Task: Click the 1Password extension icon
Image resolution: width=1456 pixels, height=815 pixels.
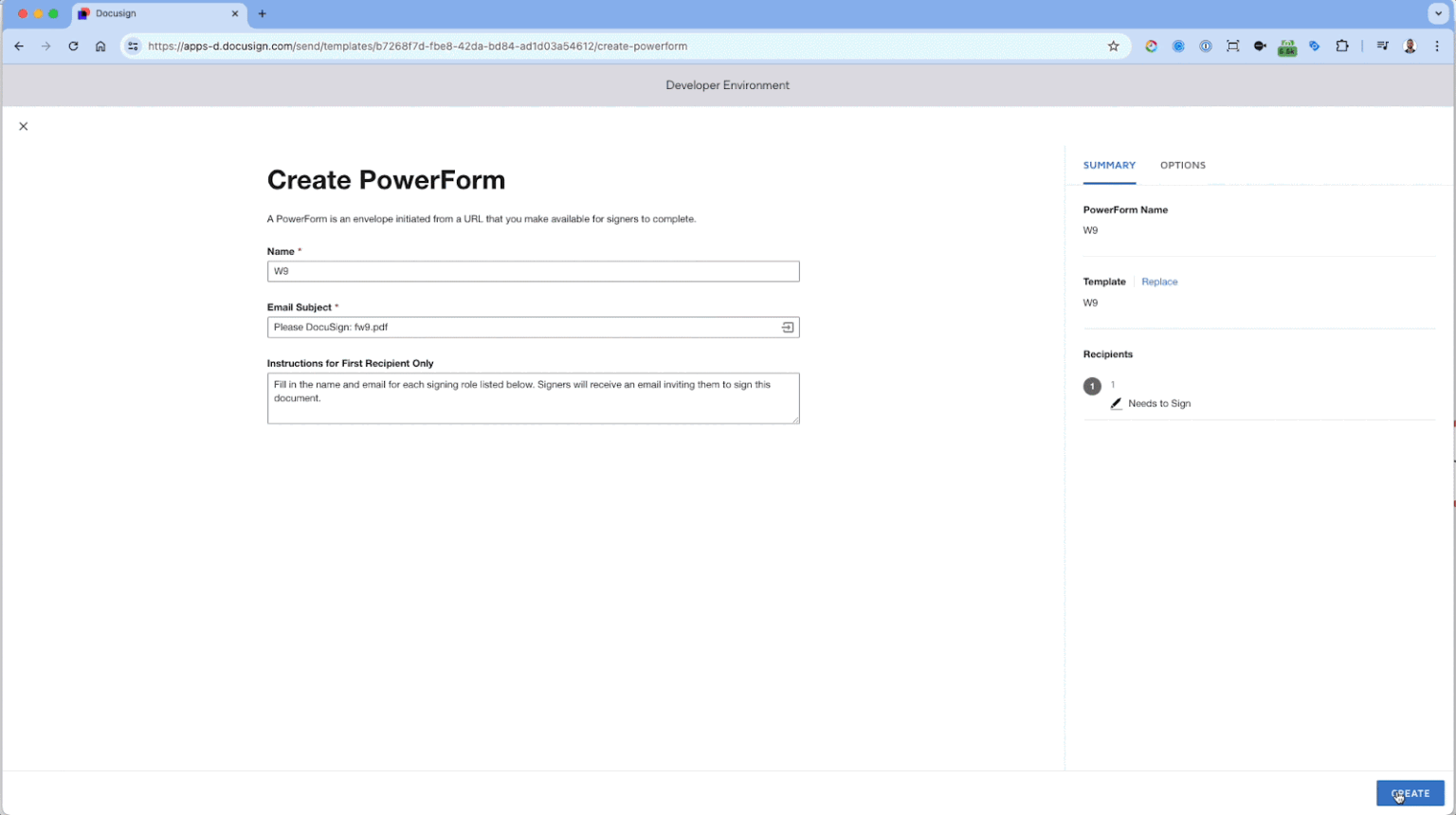Action: pyautogui.click(x=1206, y=46)
